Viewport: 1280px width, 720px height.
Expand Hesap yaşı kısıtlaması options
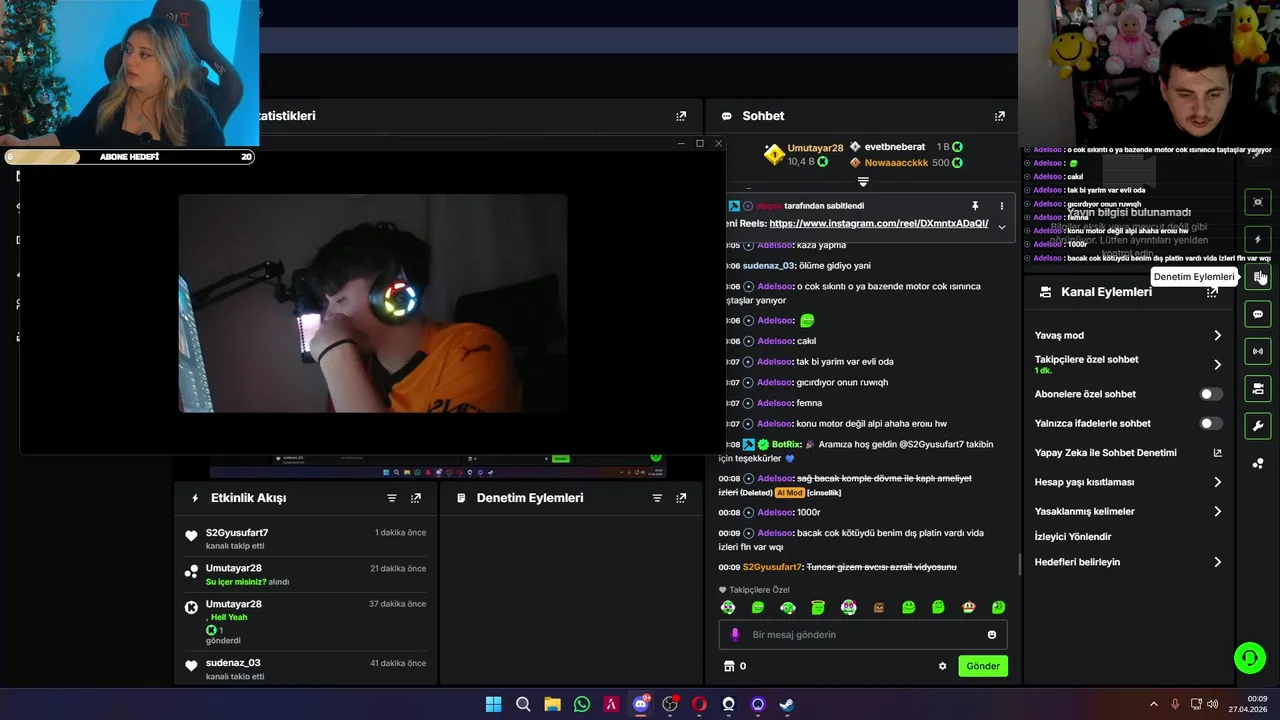point(1217,482)
